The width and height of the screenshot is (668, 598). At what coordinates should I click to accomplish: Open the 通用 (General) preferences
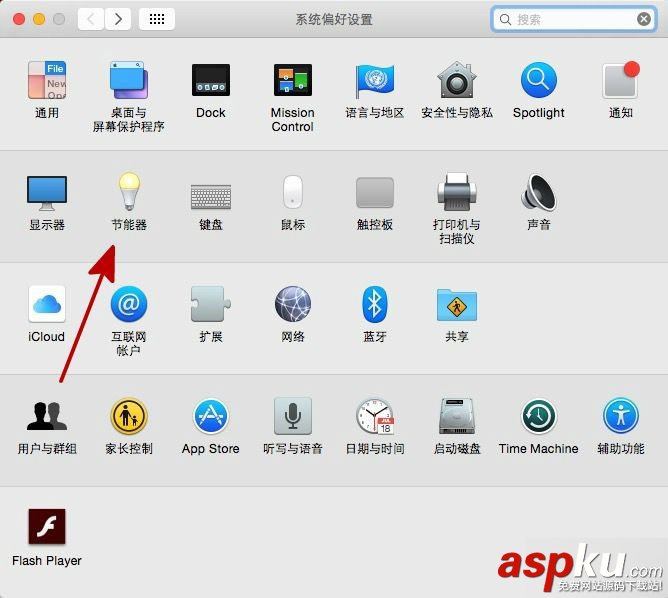point(47,80)
